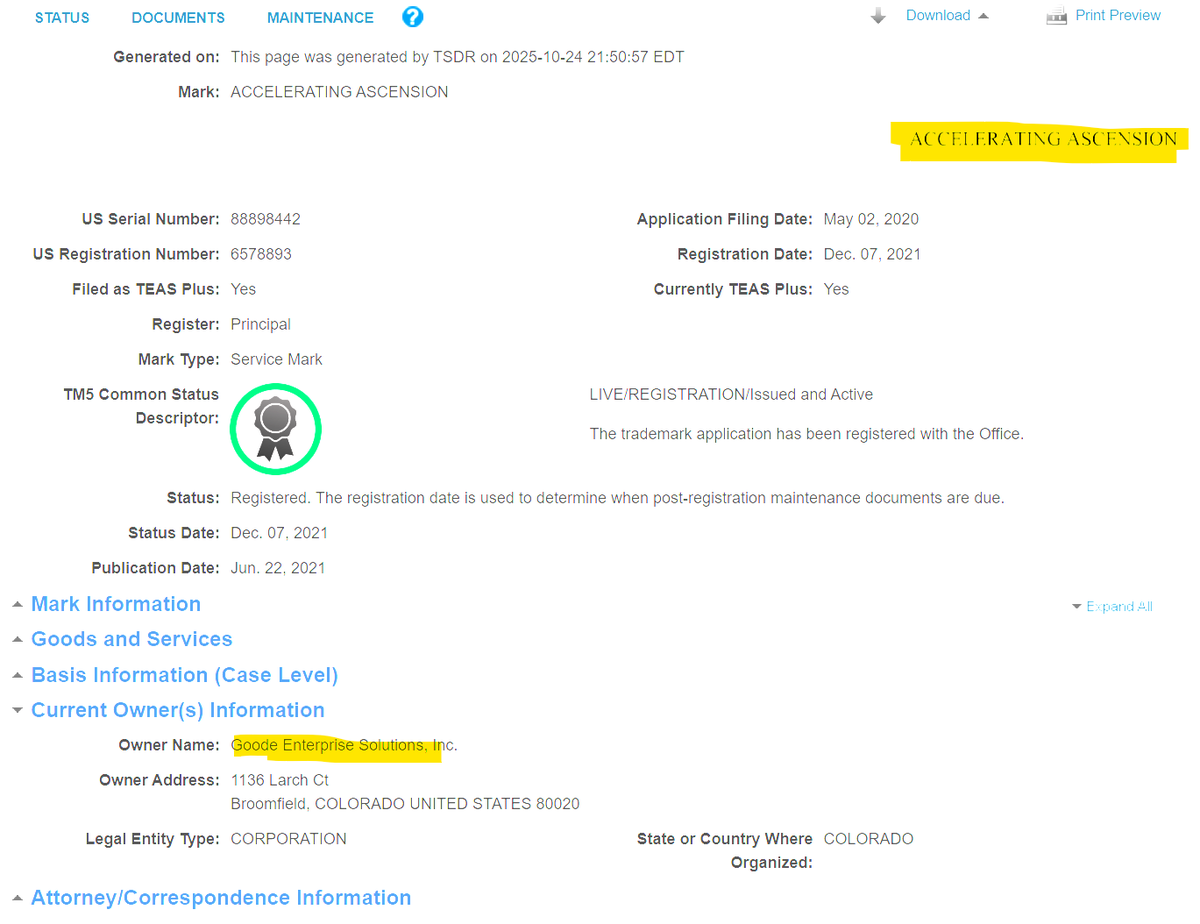Click the download arrow icon

(878, 16)
